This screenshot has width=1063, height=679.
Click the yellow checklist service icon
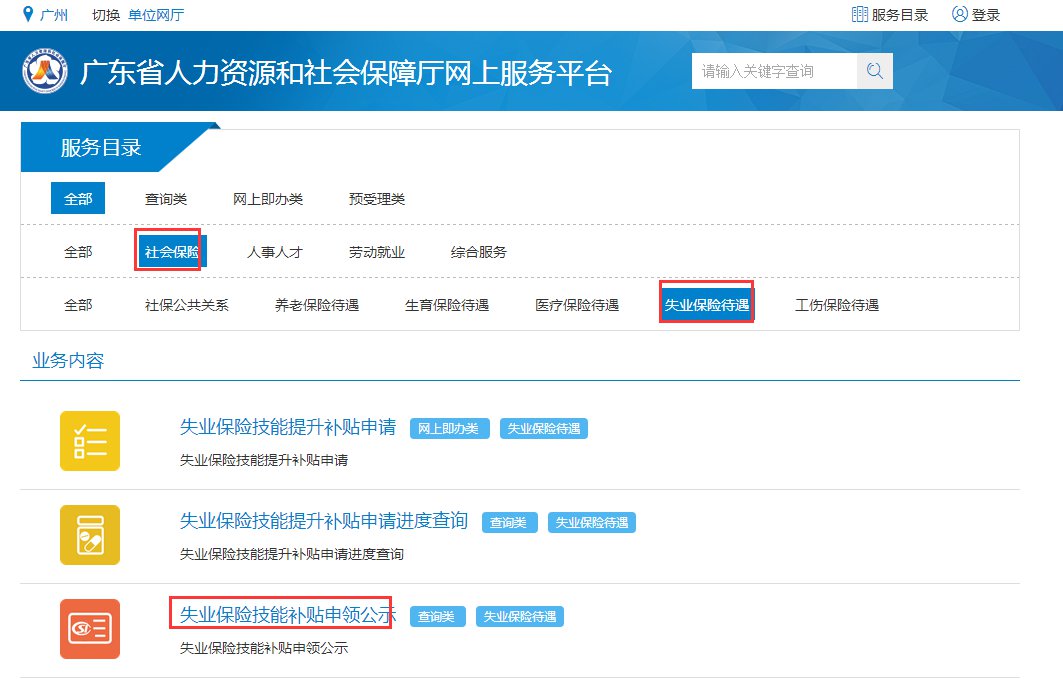coord(90,441)
